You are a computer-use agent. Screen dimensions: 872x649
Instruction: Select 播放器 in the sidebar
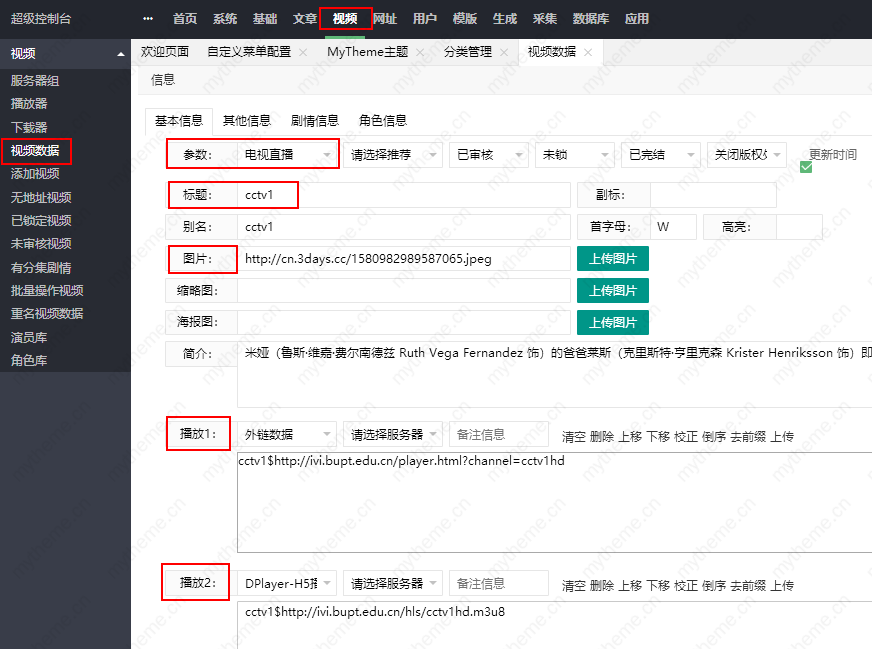[x=29, y=103]
